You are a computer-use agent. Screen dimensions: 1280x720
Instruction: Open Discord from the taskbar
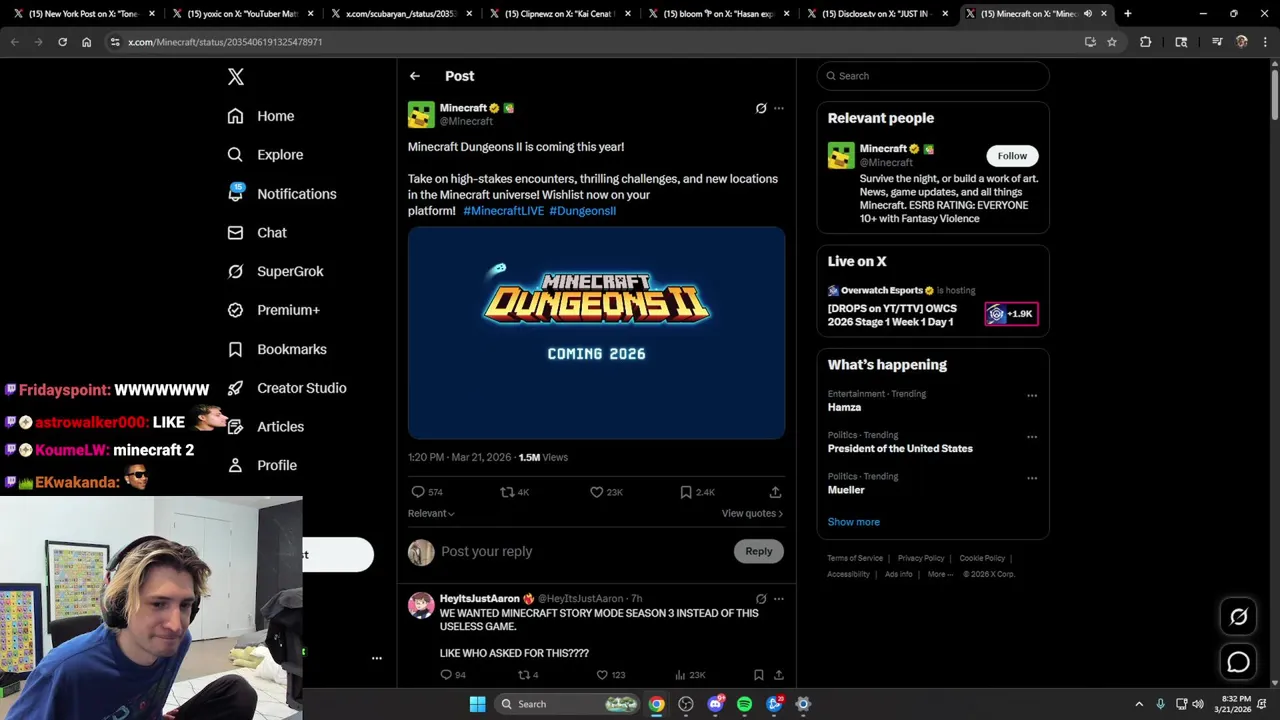(x=715, y=704)
